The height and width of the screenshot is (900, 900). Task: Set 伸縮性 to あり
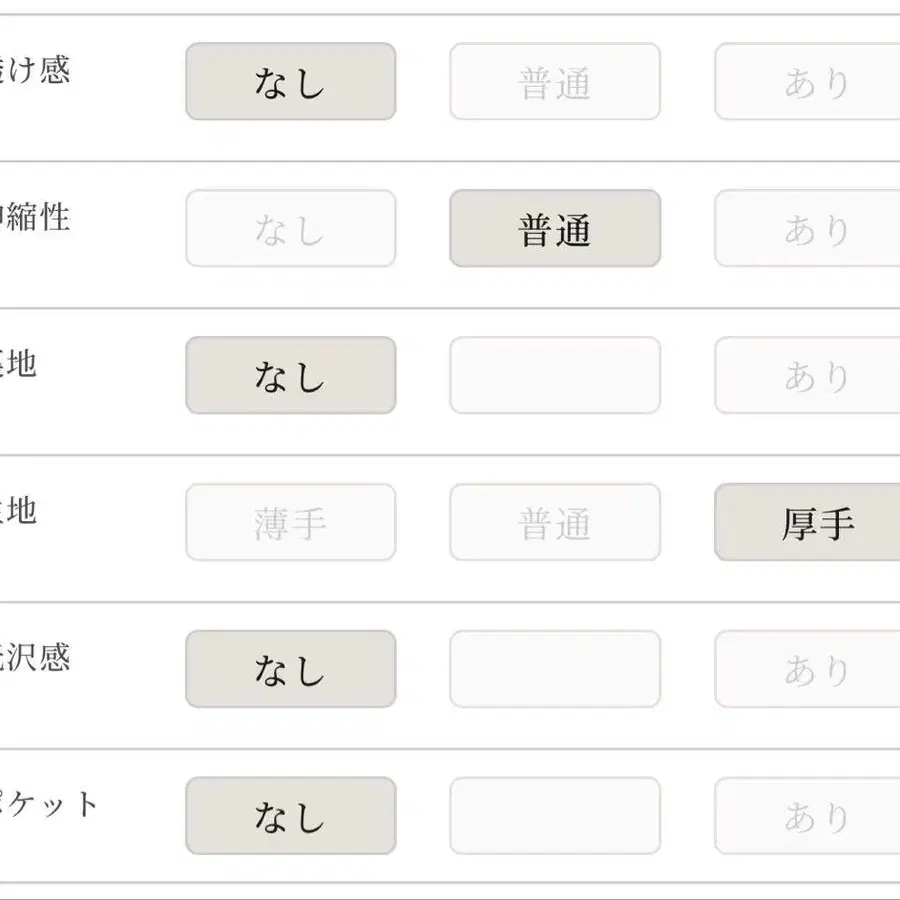(x=810, y=229)
